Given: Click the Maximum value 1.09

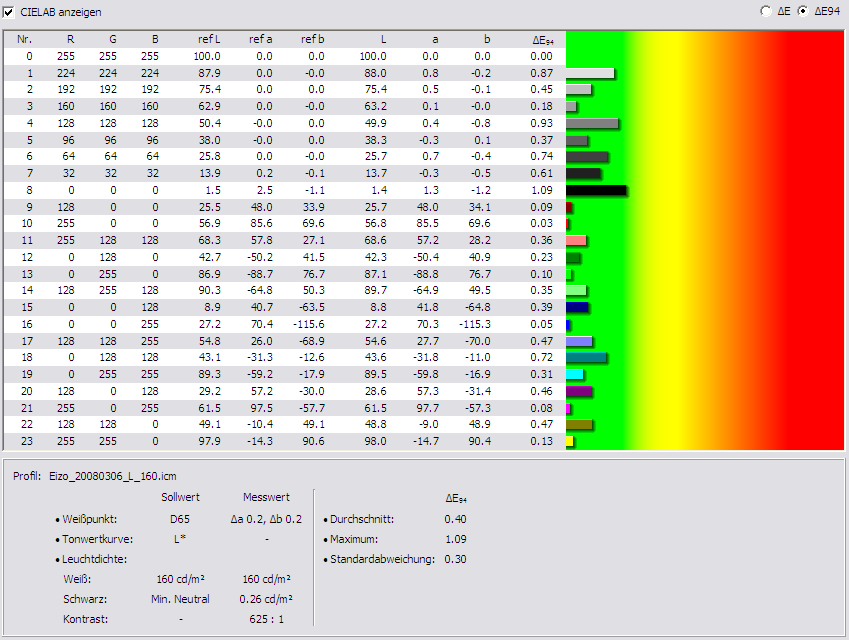Looking at the screenshot, I should pyautogui.click(x=455, y=539).
